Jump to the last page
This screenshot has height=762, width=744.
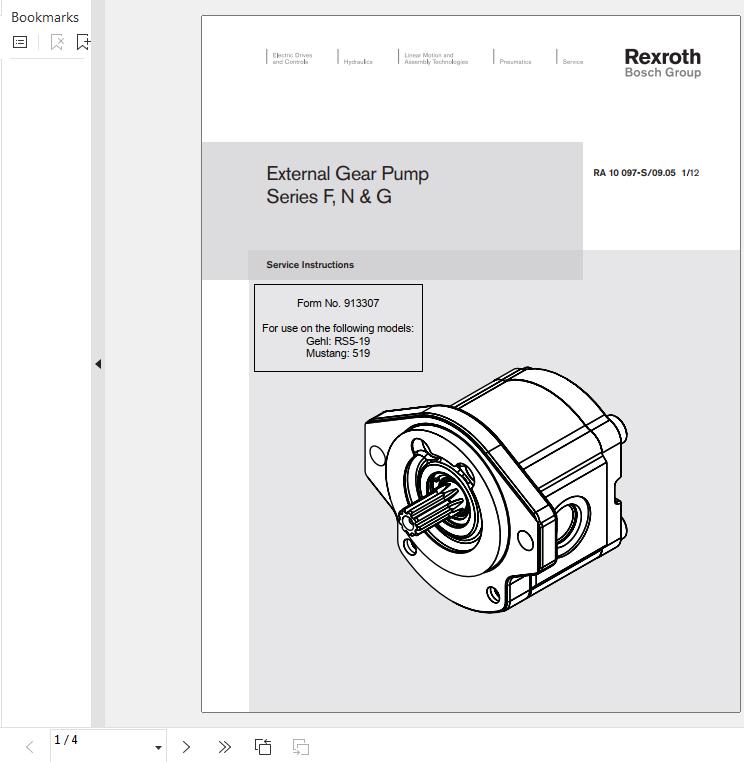pos(224,747)
